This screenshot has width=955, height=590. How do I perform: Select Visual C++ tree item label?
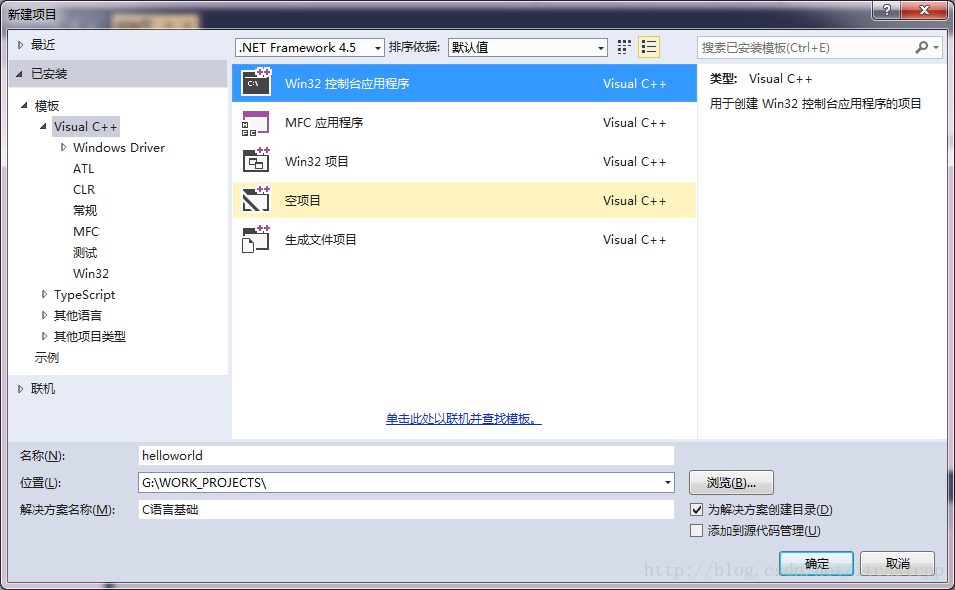pos(85,127)
